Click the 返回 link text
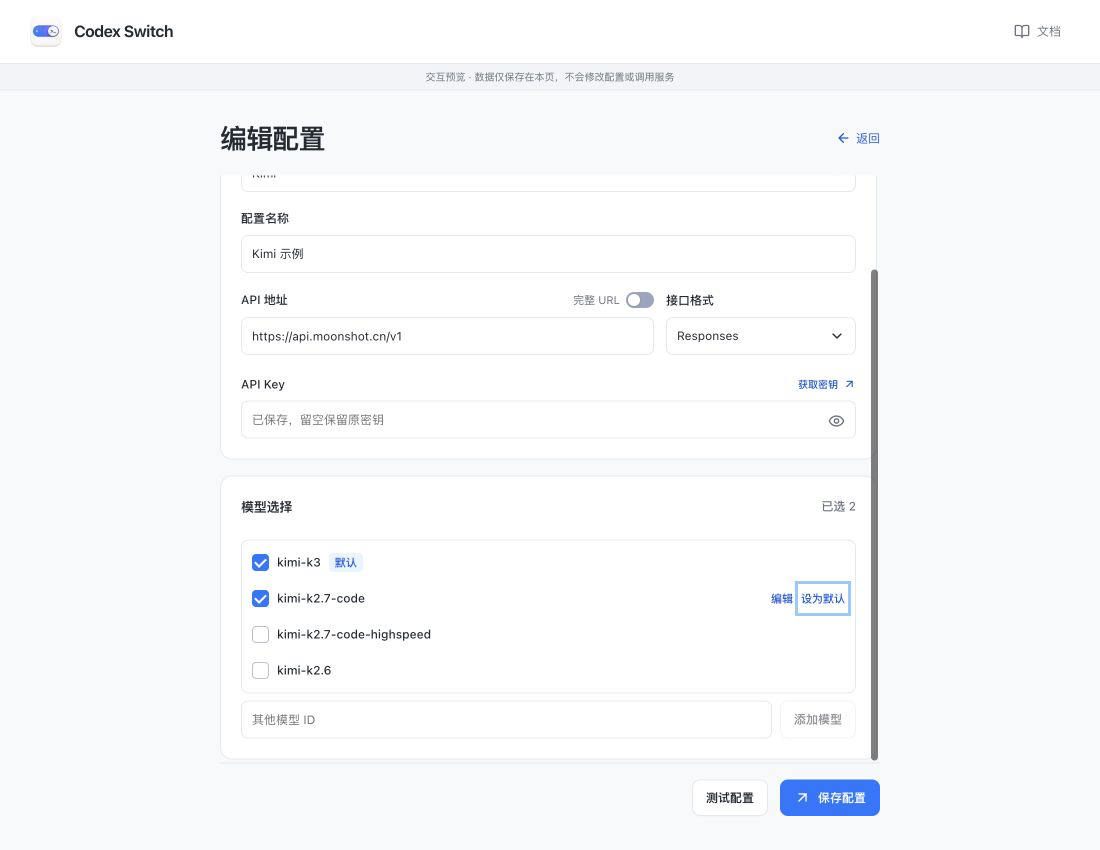Image resolution: width=1100 pixels, height=850 pixels. 868,138
